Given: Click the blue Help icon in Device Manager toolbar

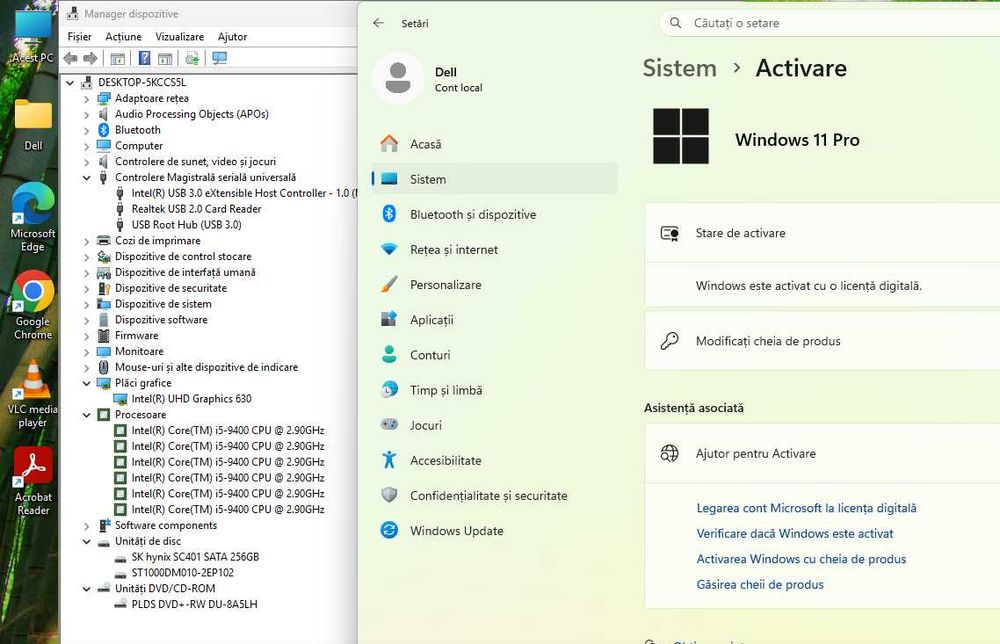Looking at the screenshot, I should (145, 58).
